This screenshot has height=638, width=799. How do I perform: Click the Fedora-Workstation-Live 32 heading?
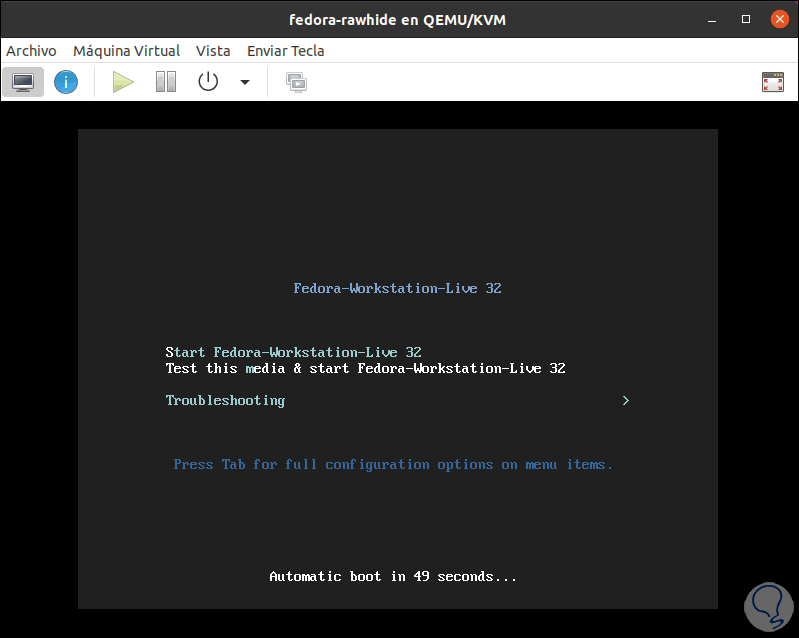click(397, 288)
